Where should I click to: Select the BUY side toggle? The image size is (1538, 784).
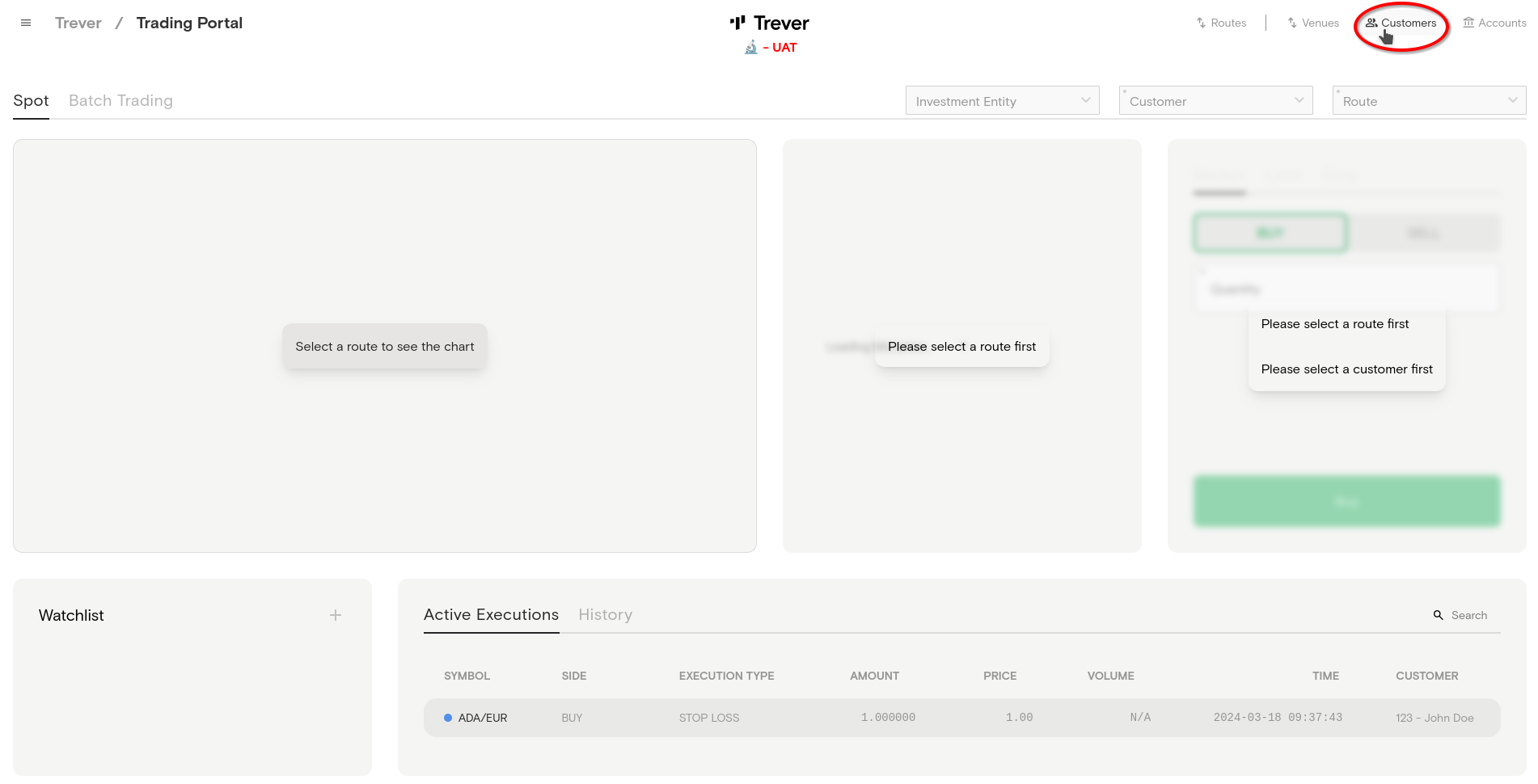pos(1270,234)
